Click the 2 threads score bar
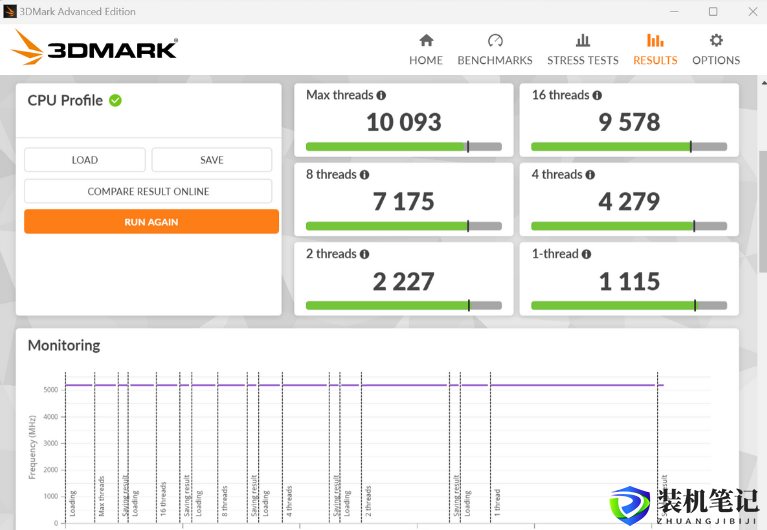Screen dimensions: 767x530 [404, 305]
